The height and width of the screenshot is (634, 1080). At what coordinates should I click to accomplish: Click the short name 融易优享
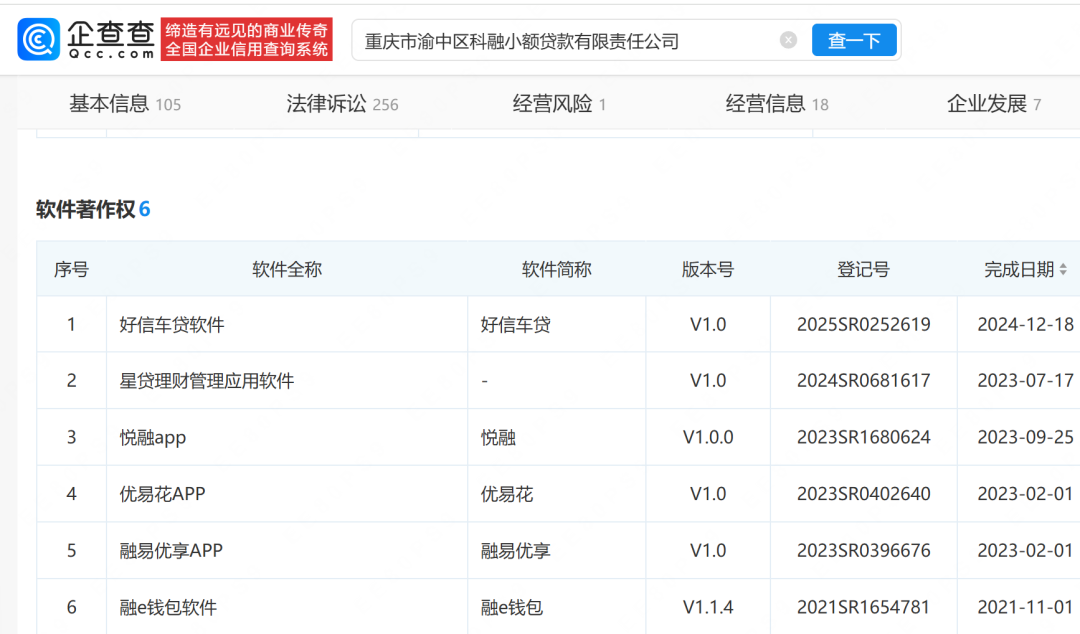[x=516, y=551]
